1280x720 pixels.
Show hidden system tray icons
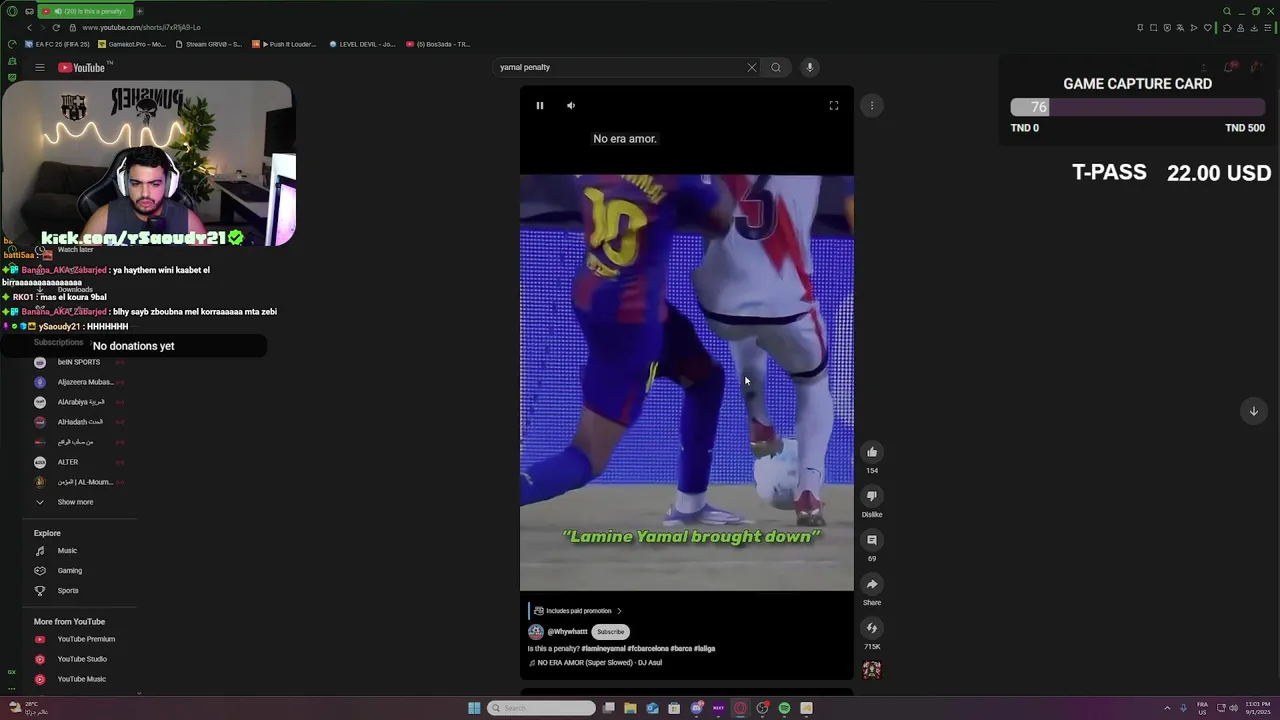1167,708
